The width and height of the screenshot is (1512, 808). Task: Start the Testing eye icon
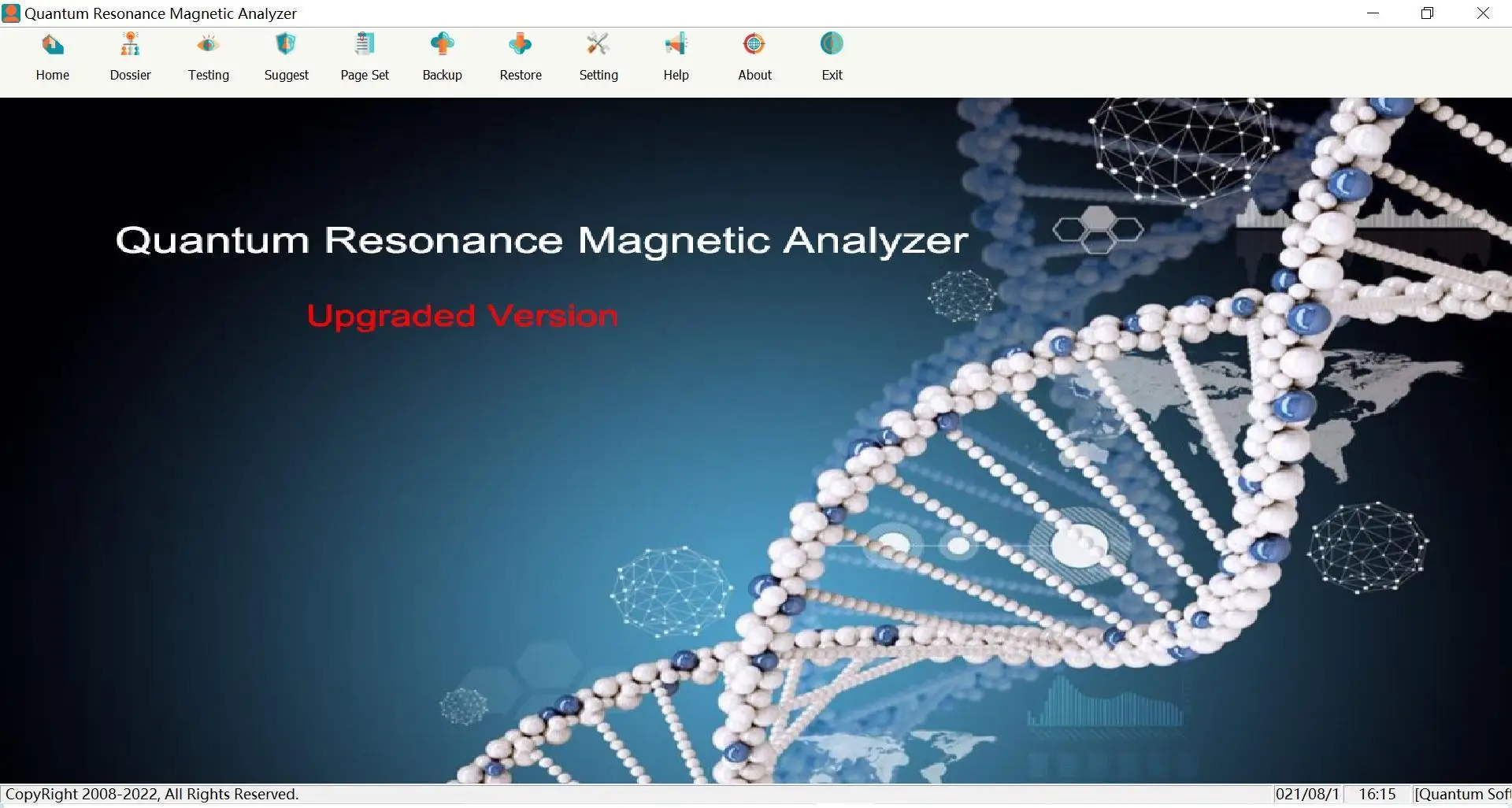208,44
